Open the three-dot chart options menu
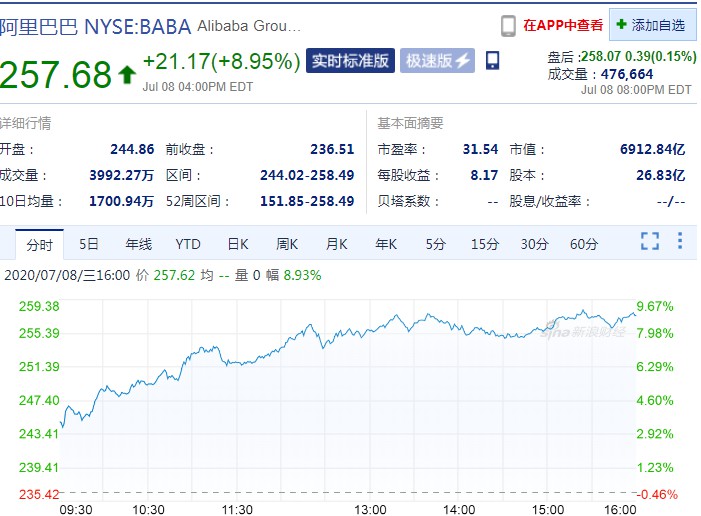Screen dimensions: 701x516 click(x=680, y=241)
